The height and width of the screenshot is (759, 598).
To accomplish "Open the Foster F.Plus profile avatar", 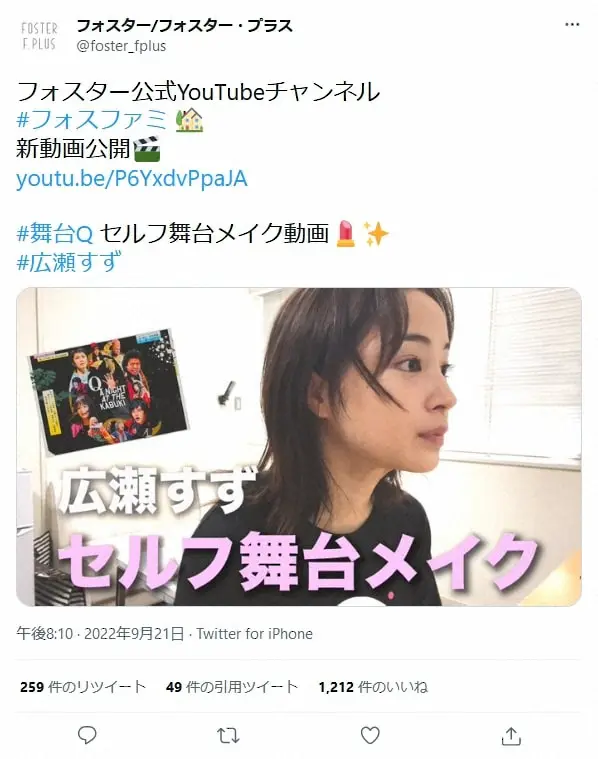I will 39,35.
